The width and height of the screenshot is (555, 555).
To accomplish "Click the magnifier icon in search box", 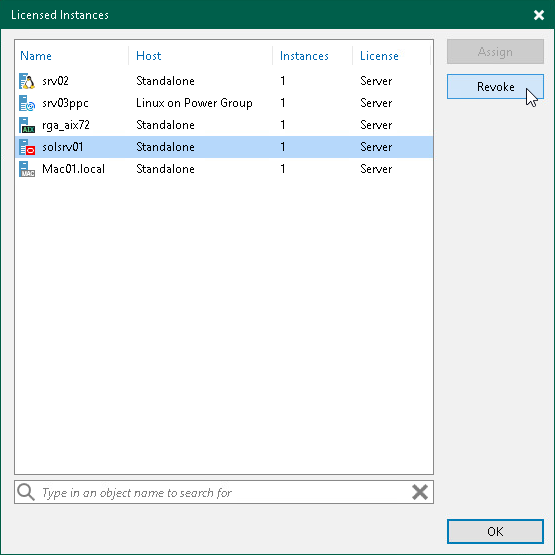I will coord(26,492).
